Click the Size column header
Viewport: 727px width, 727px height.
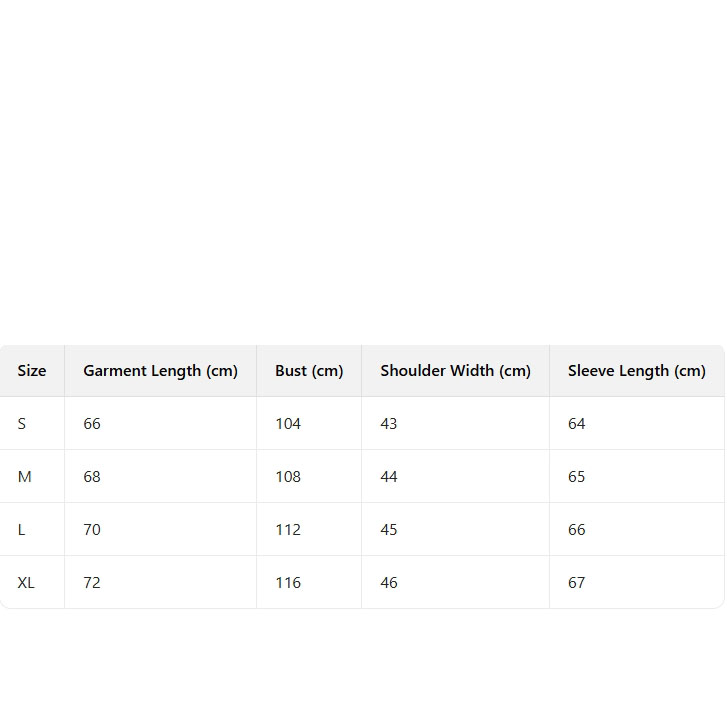(x=32, y=371)
